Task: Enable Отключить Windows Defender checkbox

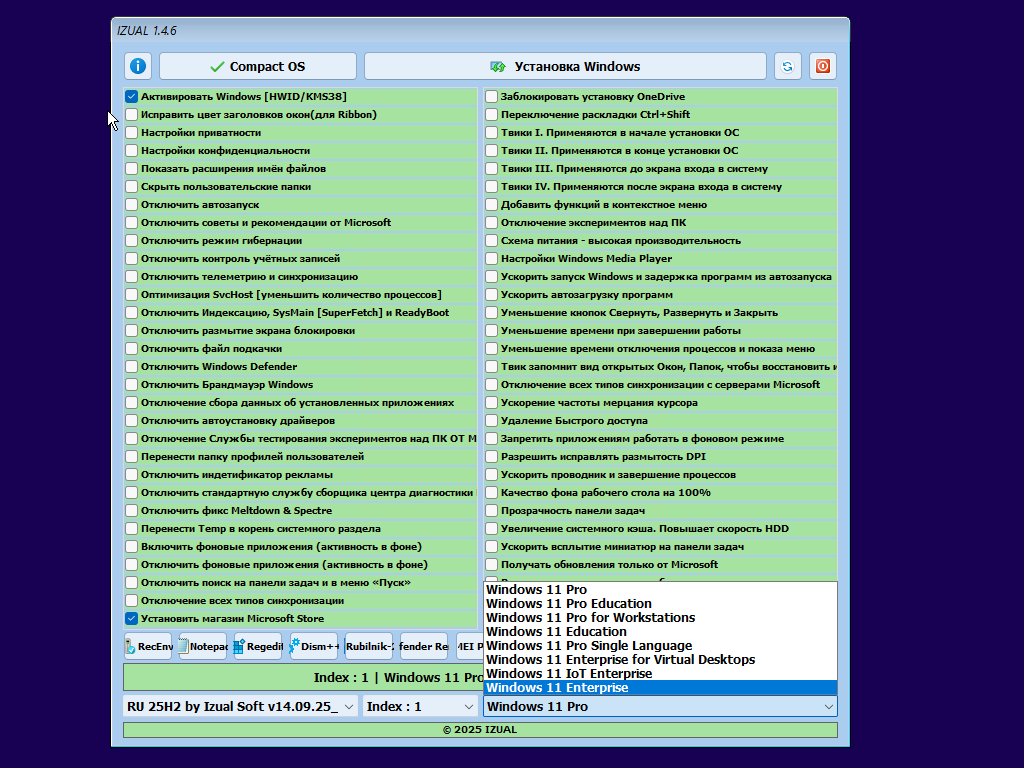Action: tap(132, 366)
